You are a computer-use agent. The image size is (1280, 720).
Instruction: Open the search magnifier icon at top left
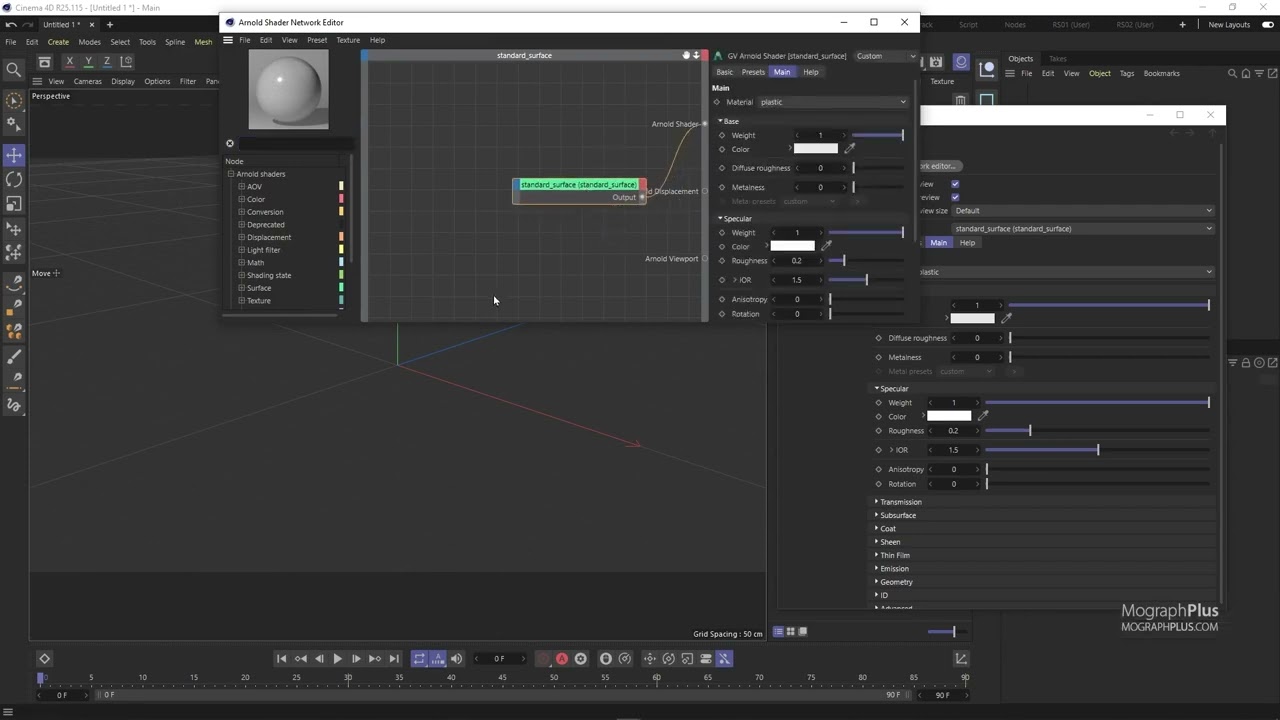coord(13,70)
